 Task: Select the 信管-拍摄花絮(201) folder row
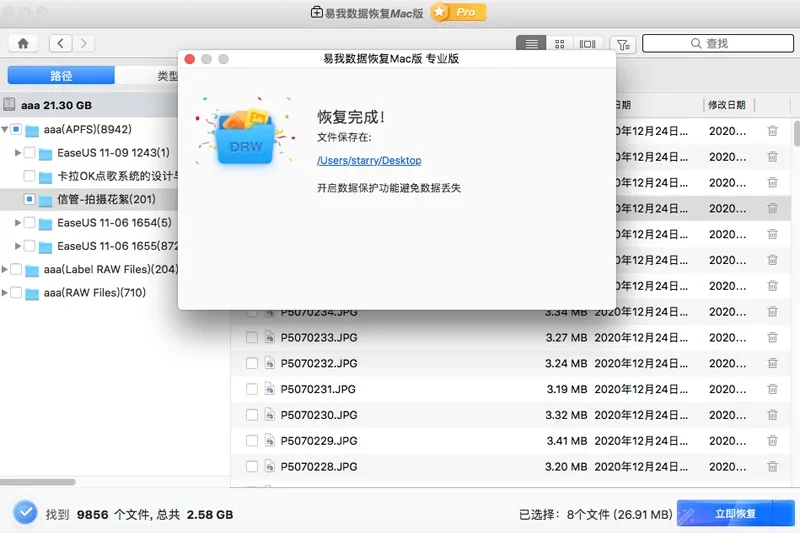tap(89, 199)
